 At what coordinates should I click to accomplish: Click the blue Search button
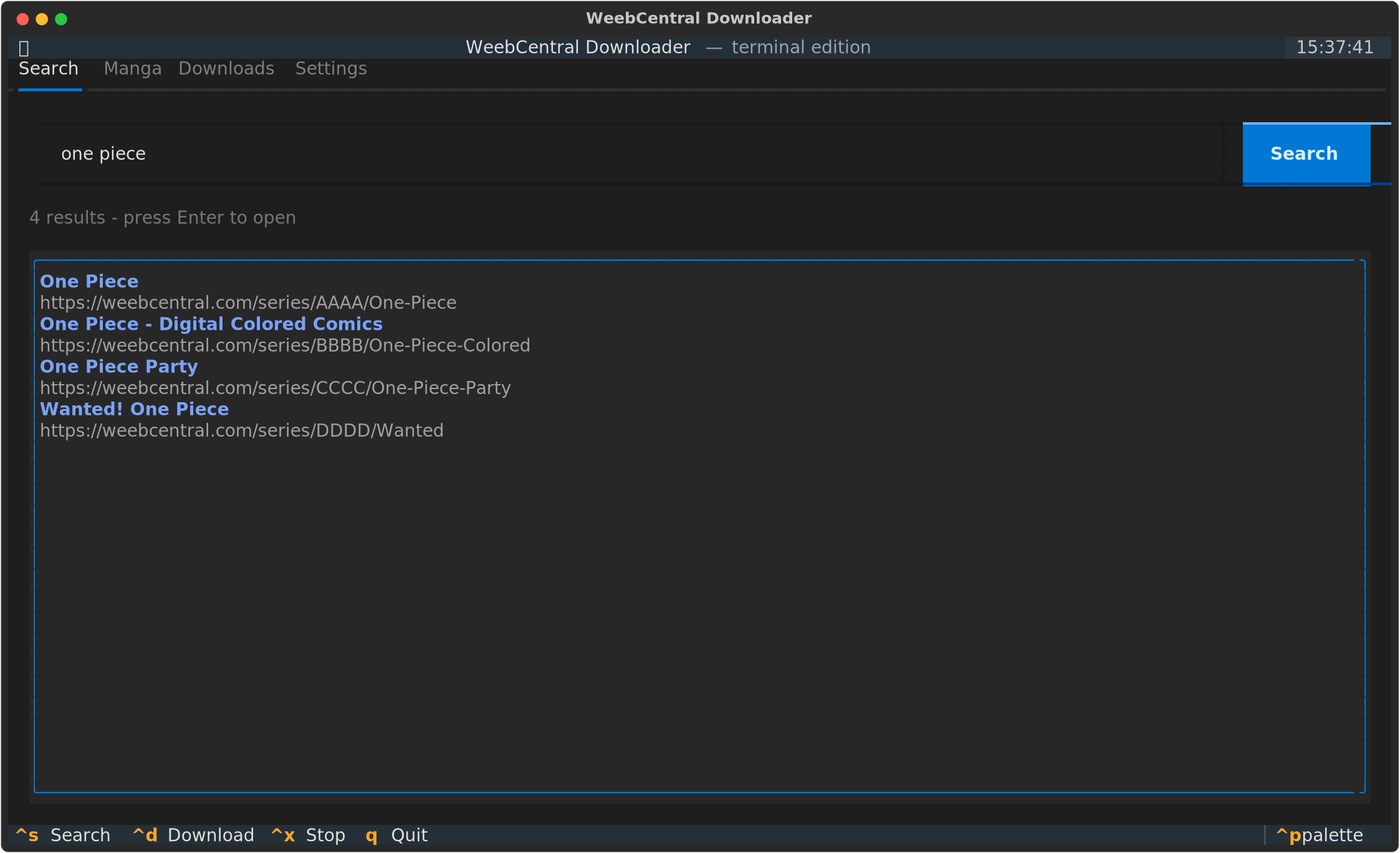pos(1307,154)
